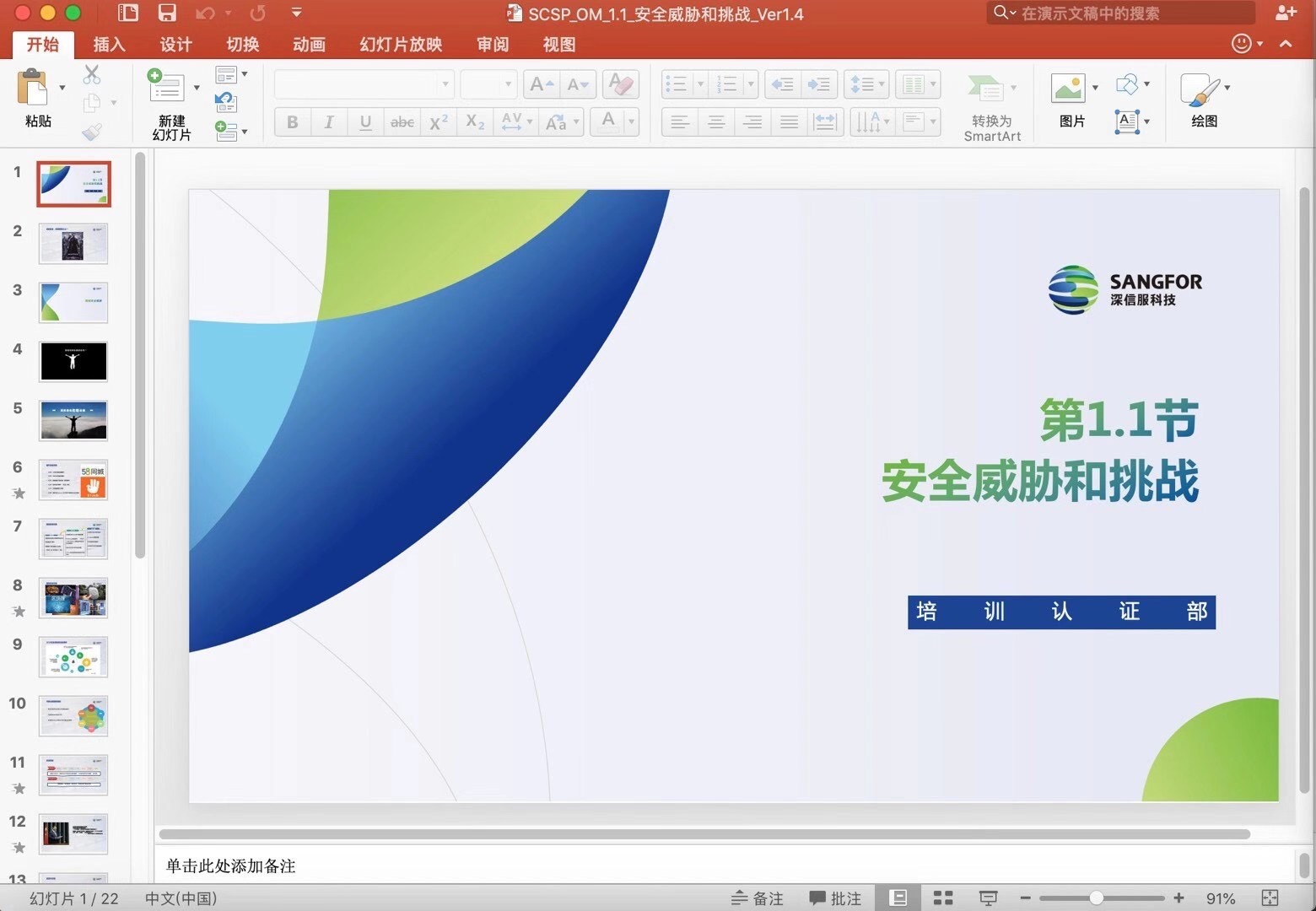The image size is (1316, 911).
Task: Open the 开始 tab
Action: [43, 44]
